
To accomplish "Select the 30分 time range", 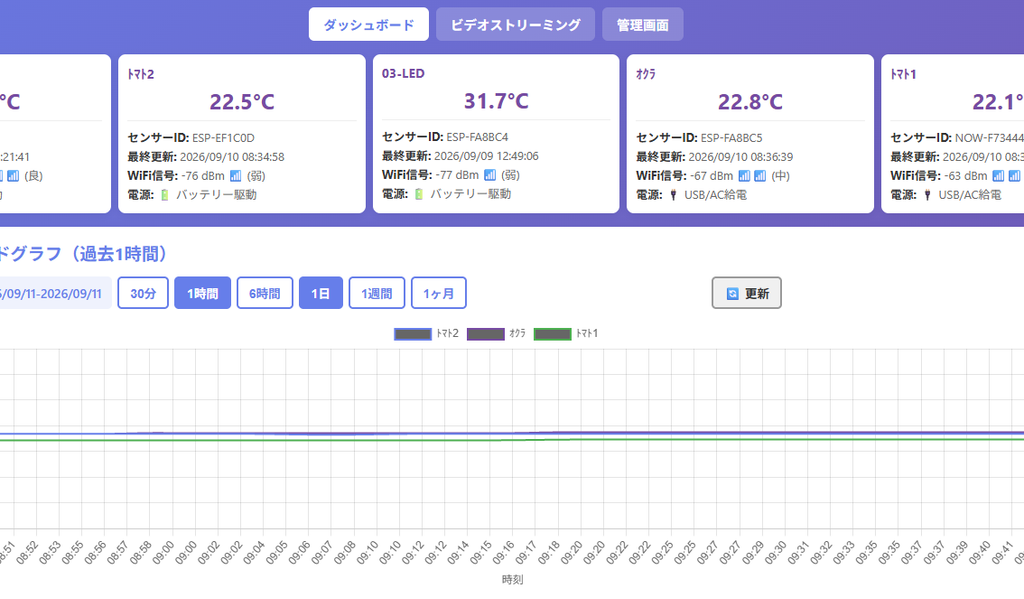I will coord(143,293).
